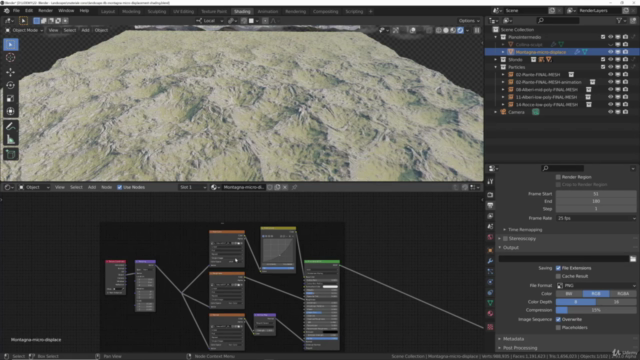
Task: Click the outliner filter funnel icon
Action: tap(619, 20)
